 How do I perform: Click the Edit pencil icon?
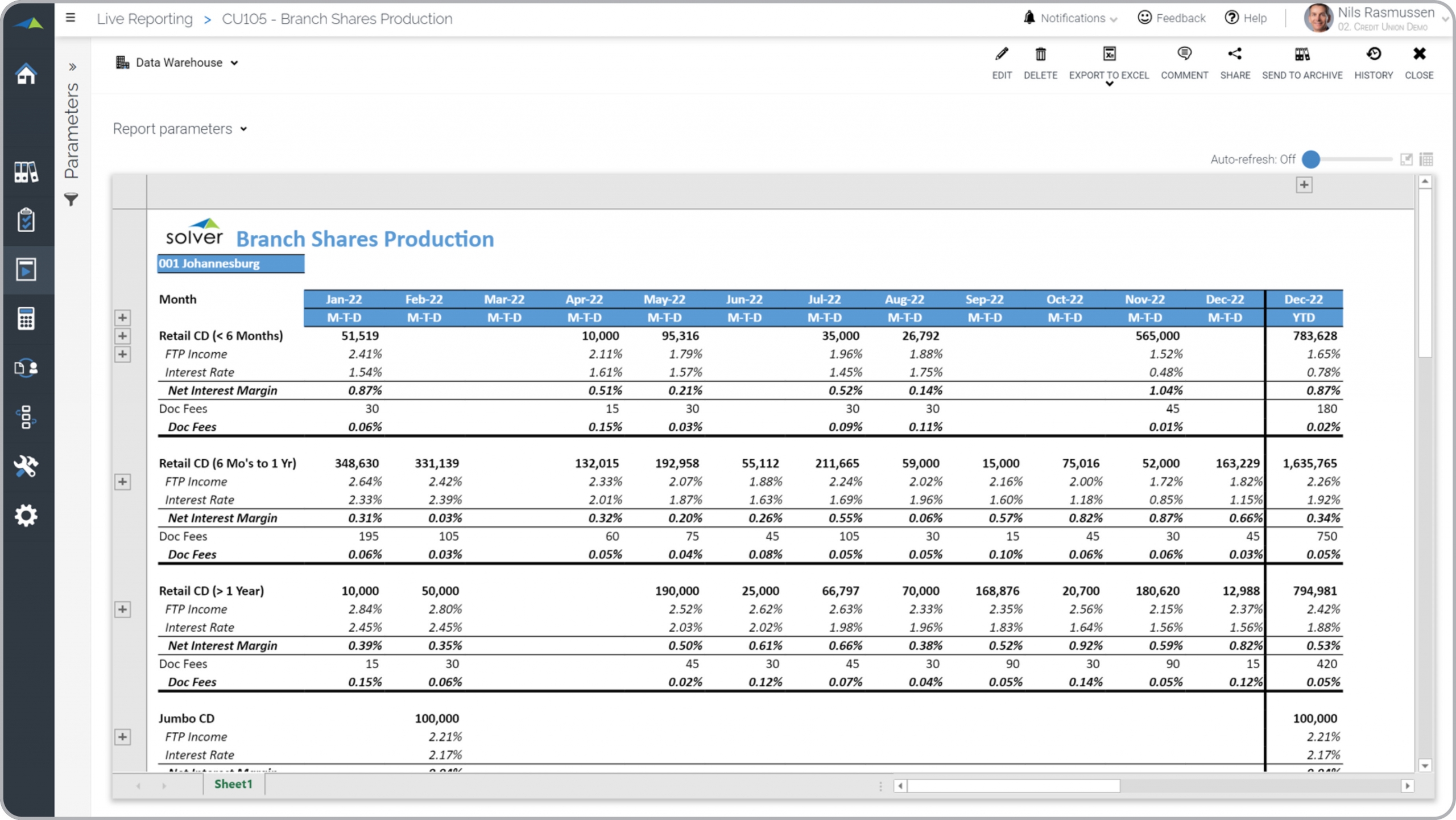[1002, 55]
